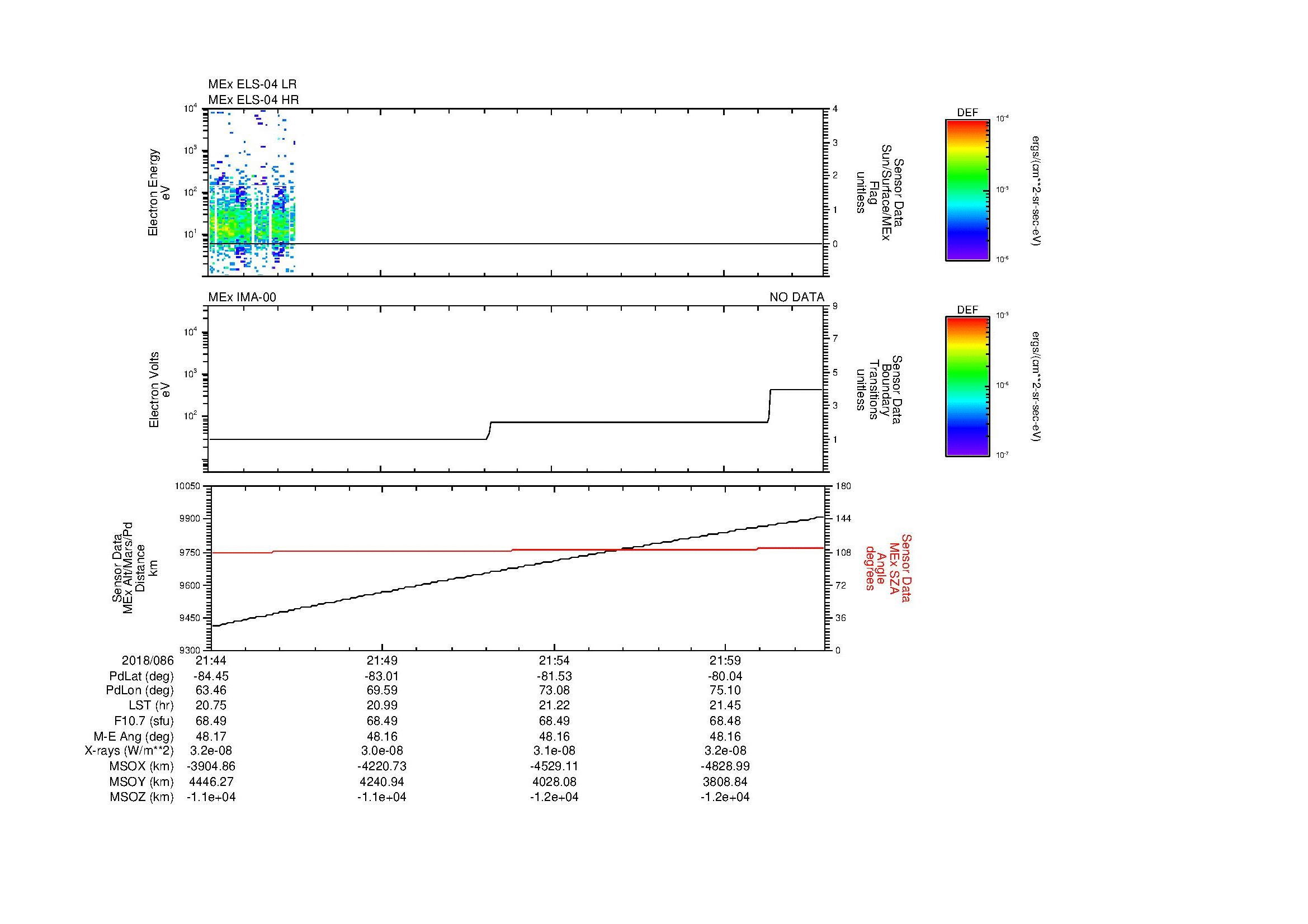Viewport: 1308px width, 924px height.
Task: Click the PdLat value '-83.01'
Action: [382, 676]
